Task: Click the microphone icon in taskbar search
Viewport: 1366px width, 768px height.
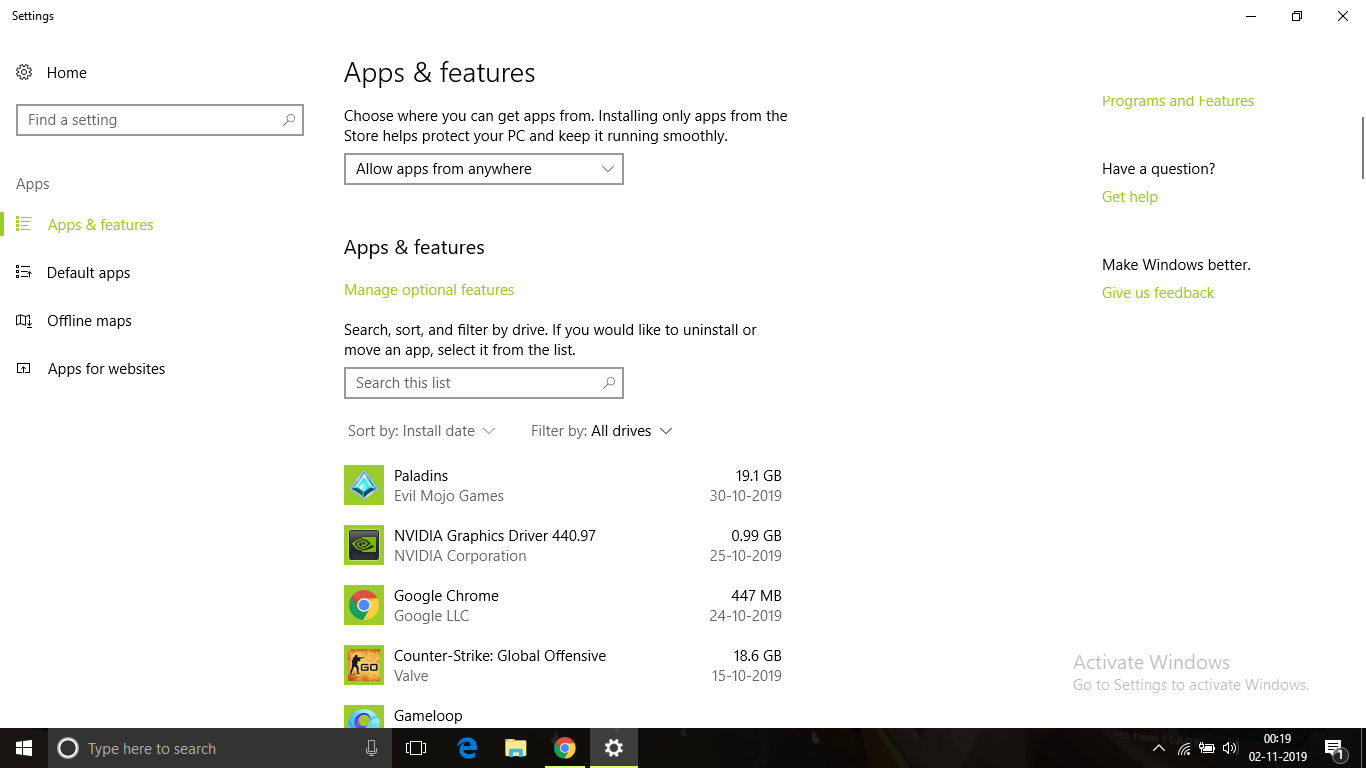Action: [372, 748]
